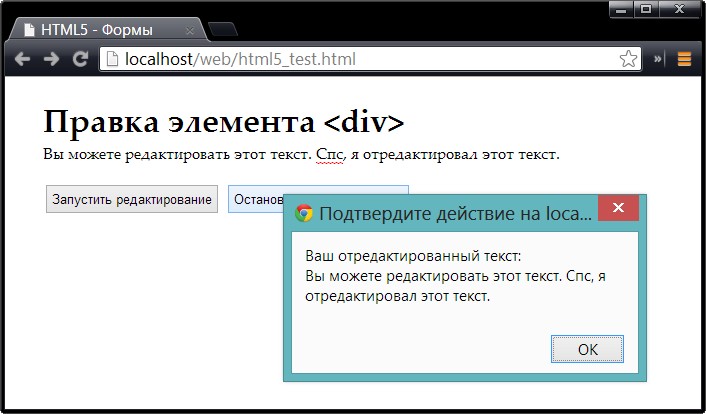This screenshot has height=414, width=706.
Task: Click the dialog text Ваш отредактированный текст:
Action: click(x=413, y=256)
